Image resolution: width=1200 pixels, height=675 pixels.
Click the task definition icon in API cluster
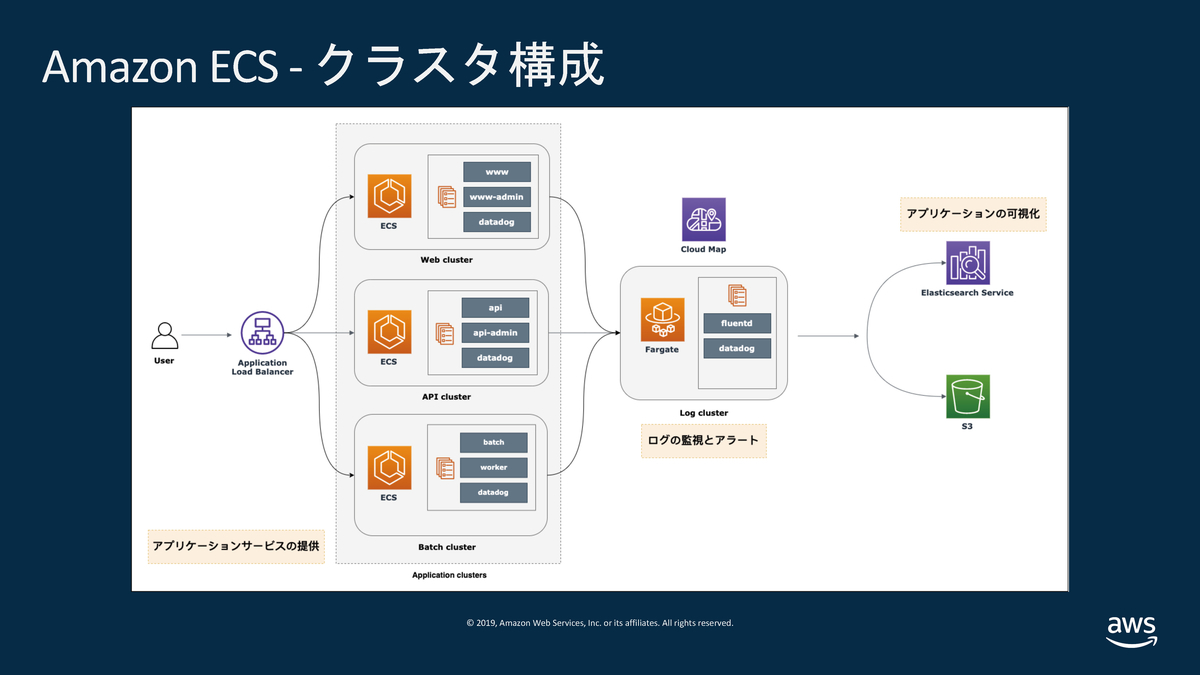click(444, 332)
